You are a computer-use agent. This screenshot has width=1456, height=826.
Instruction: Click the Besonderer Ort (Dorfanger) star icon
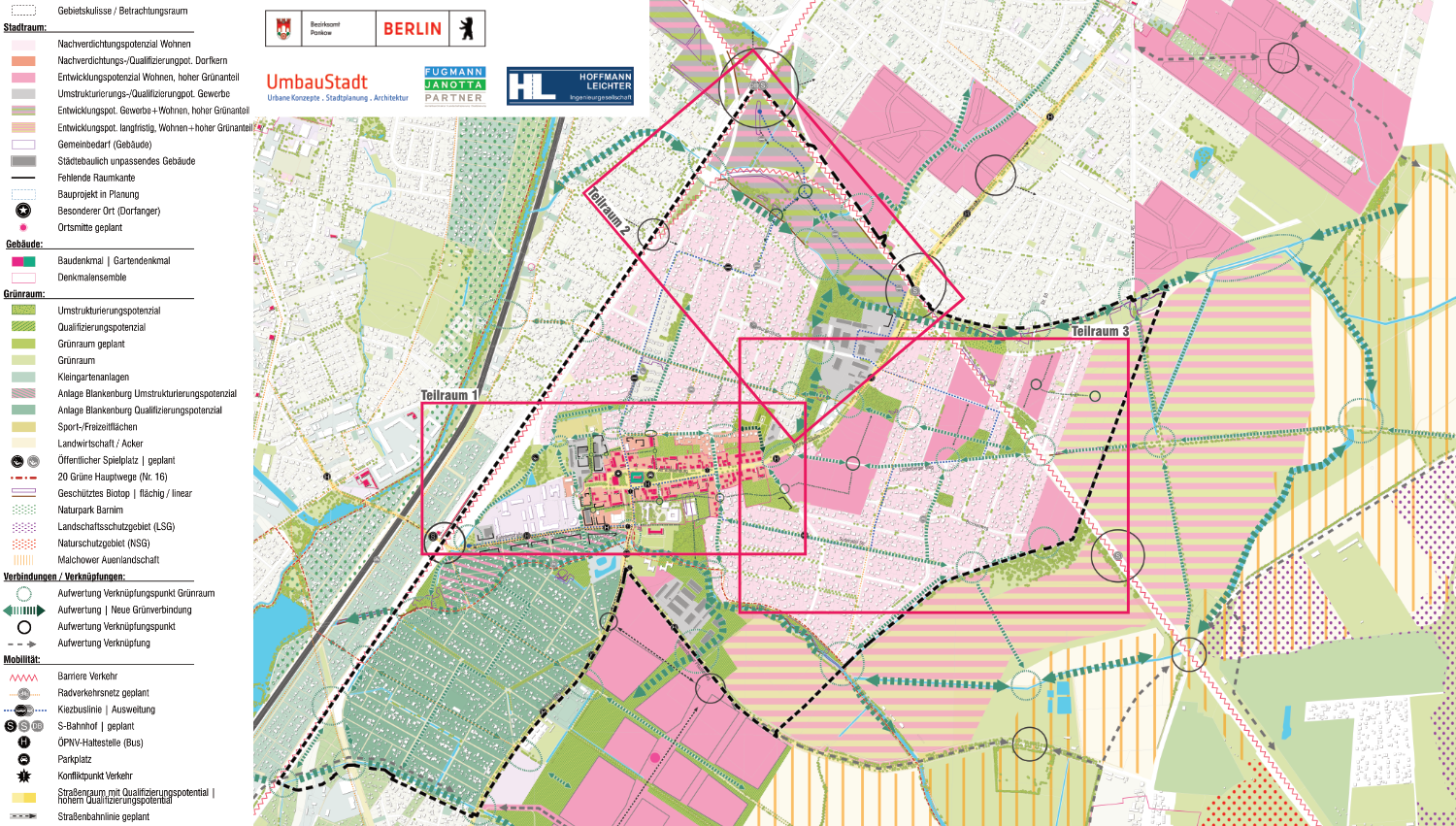(23, 211)
